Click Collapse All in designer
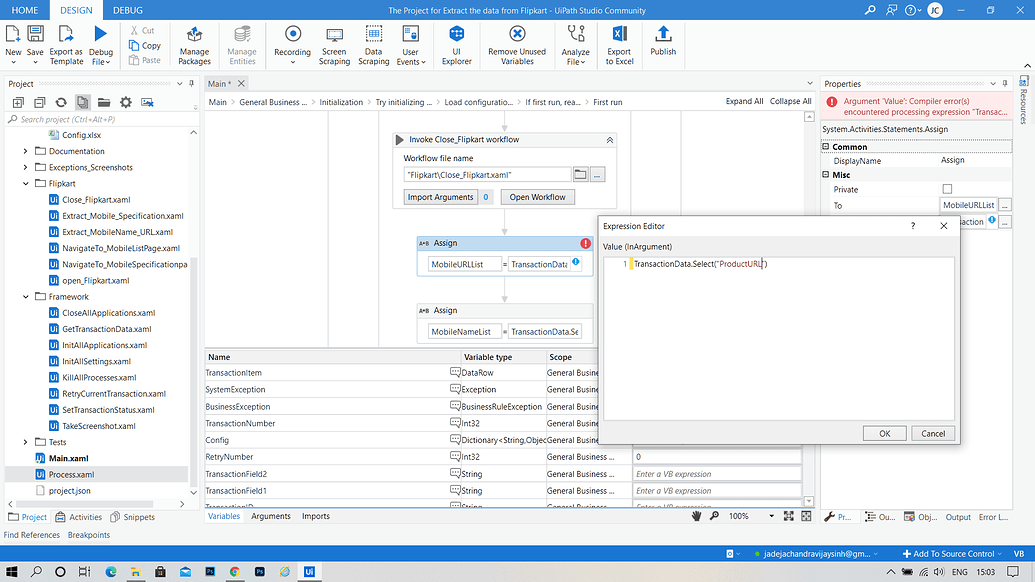The image size is (1035, 582). [790, 102]
